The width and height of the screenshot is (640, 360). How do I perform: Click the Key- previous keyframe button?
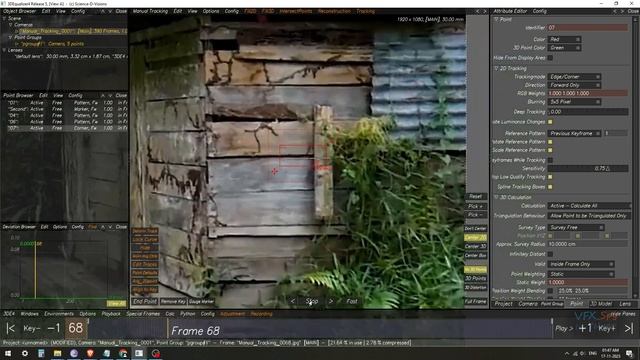pos(31,328)
